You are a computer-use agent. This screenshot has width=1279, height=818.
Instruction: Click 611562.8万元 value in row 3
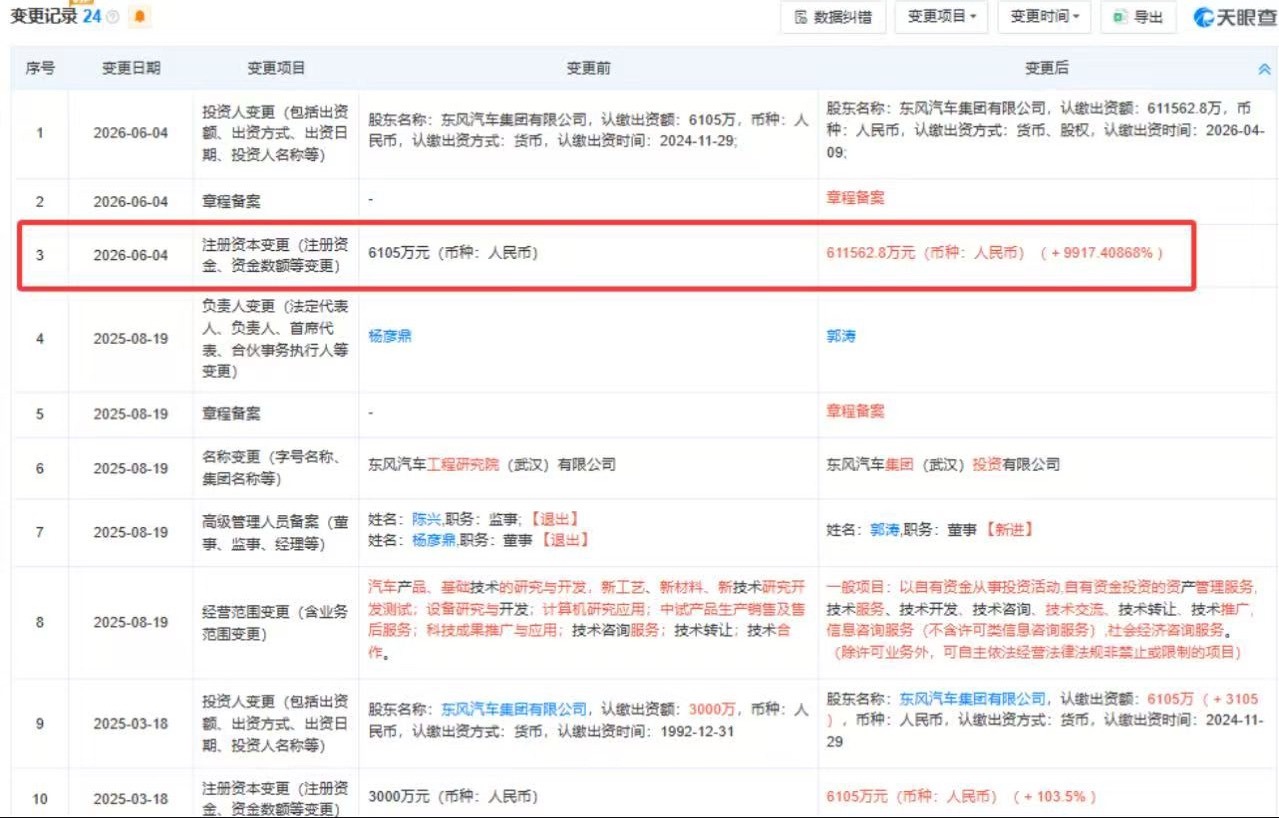pos(871,254)
